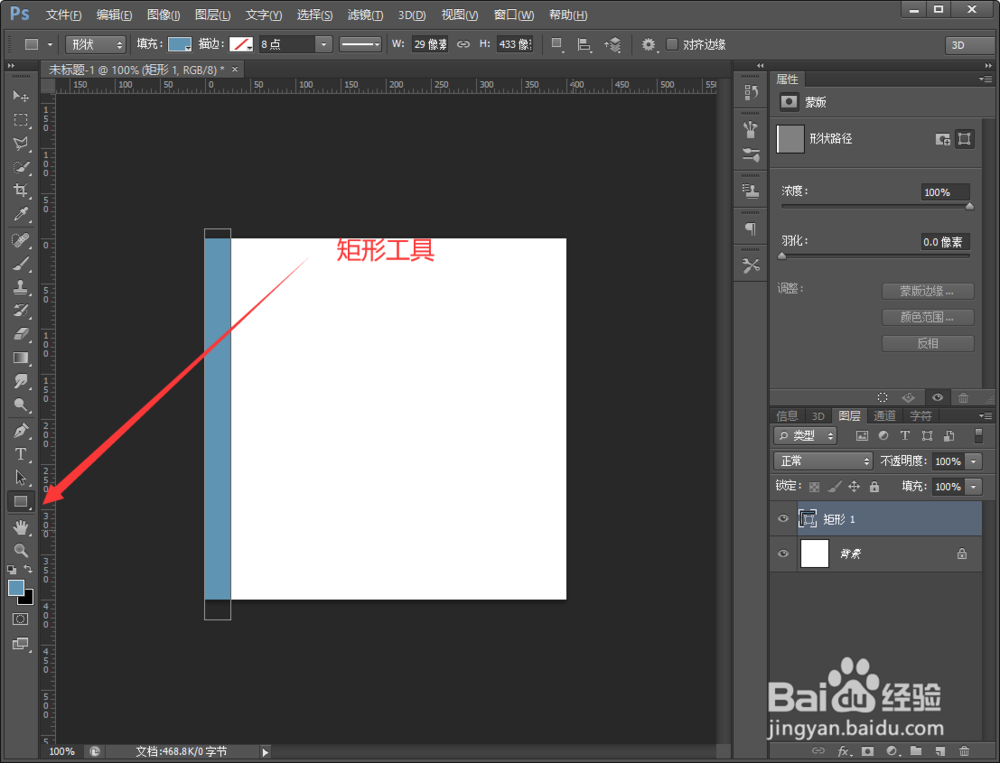
Task: Lock image pixels
Action: [834, 487]
